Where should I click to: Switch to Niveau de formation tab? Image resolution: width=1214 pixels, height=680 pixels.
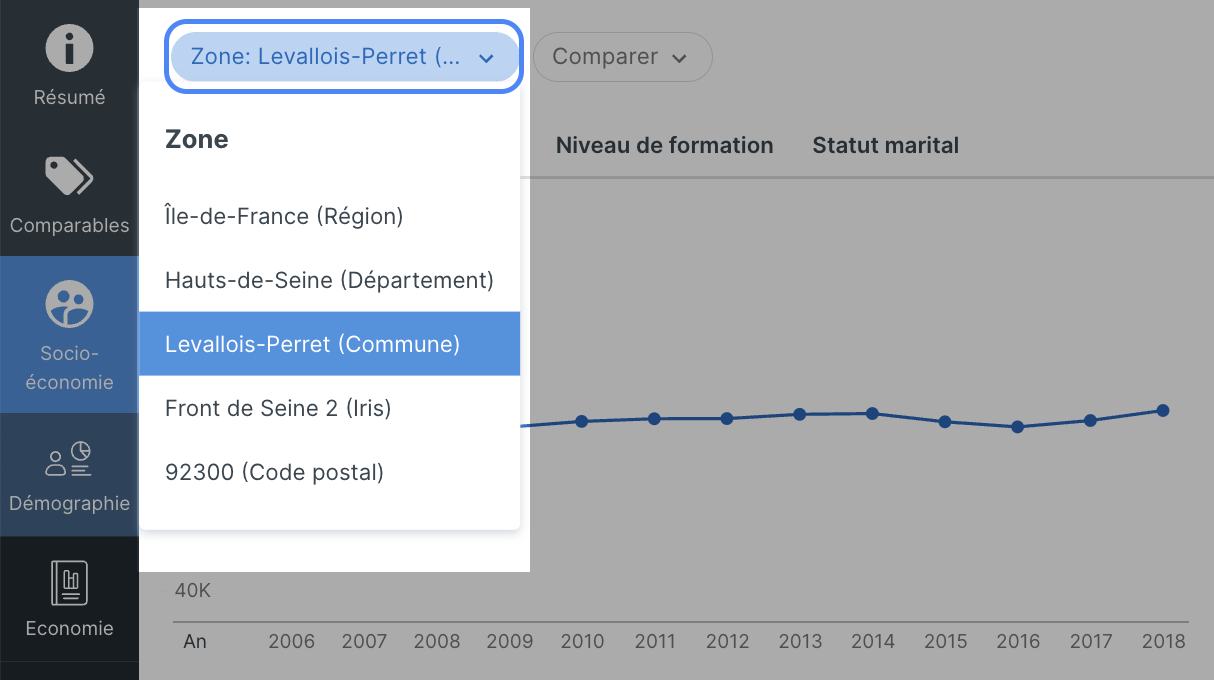pyautogui.click(x=664, y=145)
